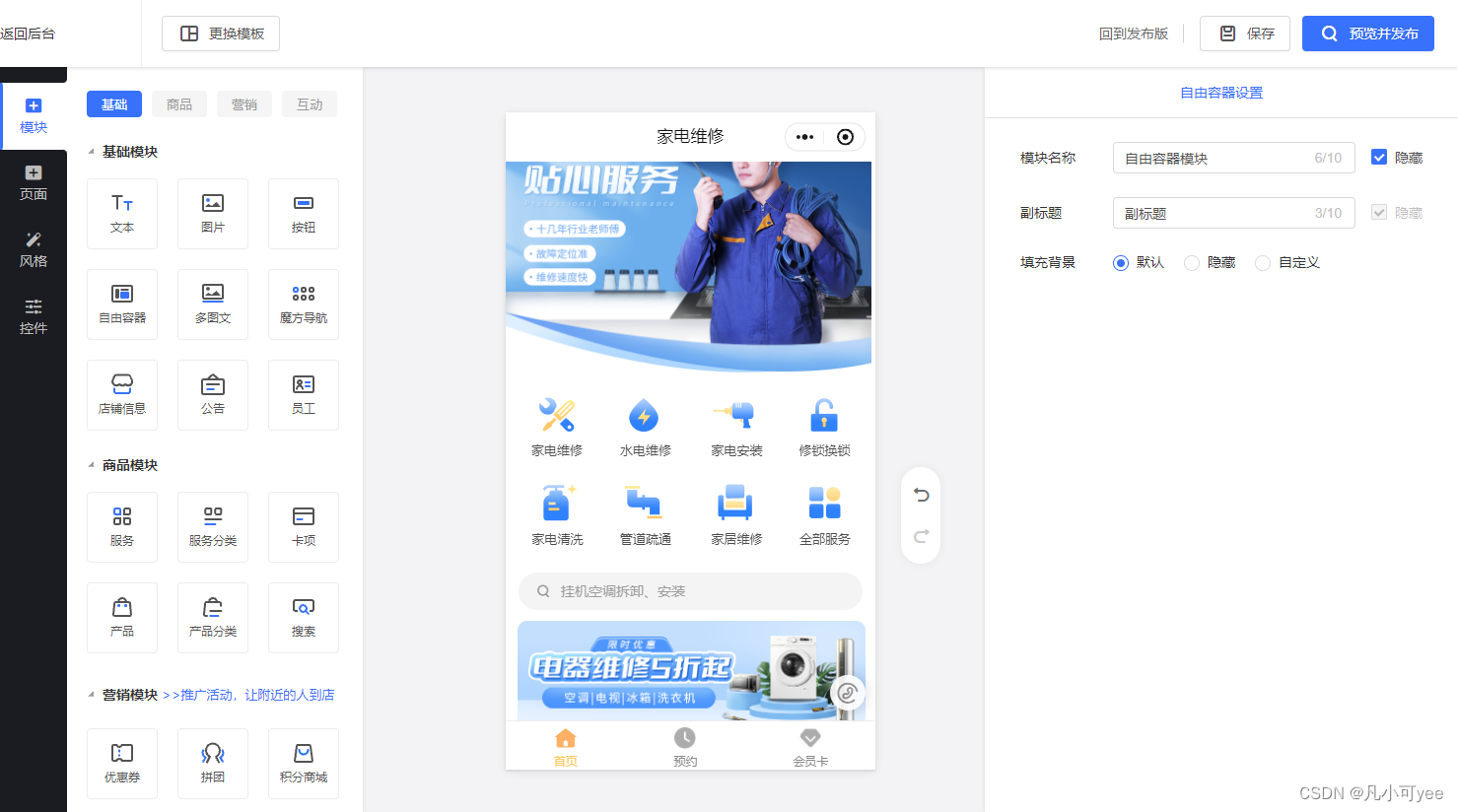
Task: Click 回到发布版 link
Action: 1134,34
